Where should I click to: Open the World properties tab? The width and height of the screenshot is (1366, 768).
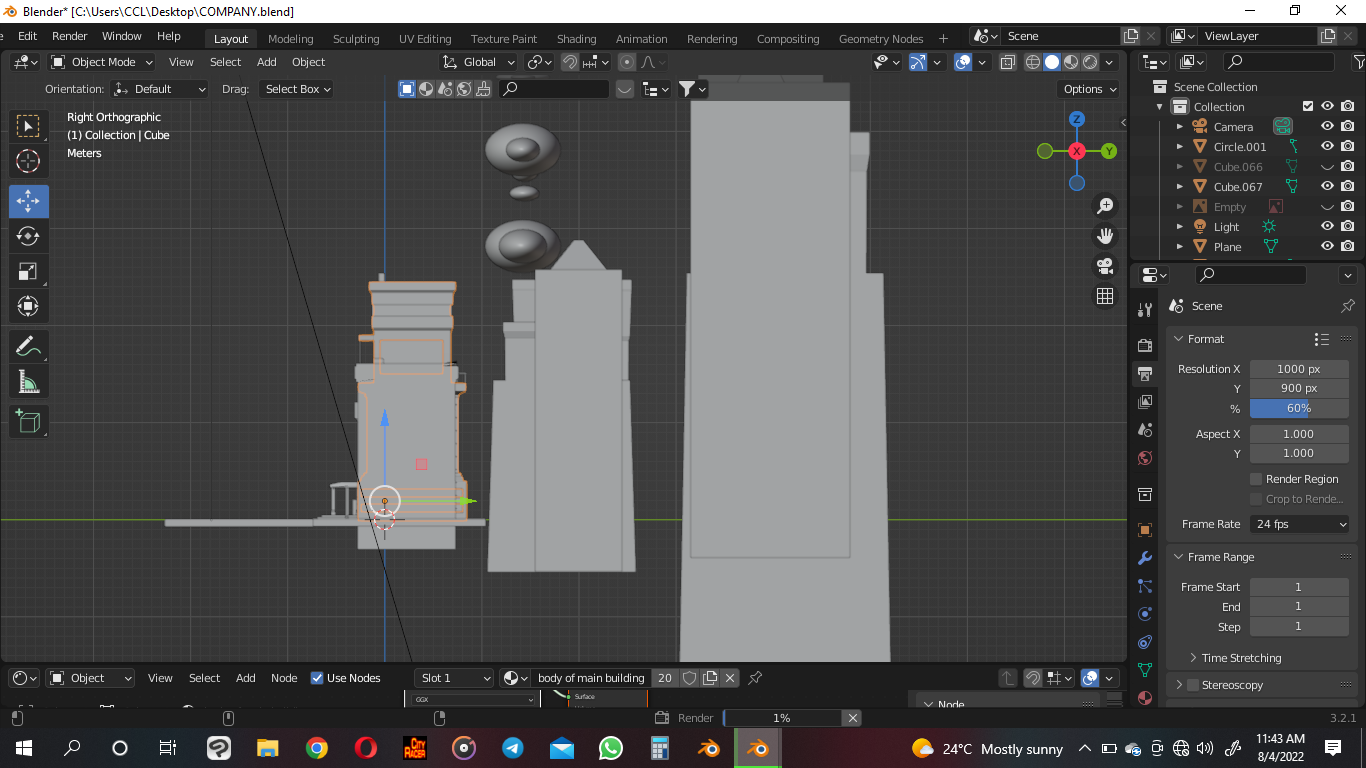click(x=1145, y=458)
